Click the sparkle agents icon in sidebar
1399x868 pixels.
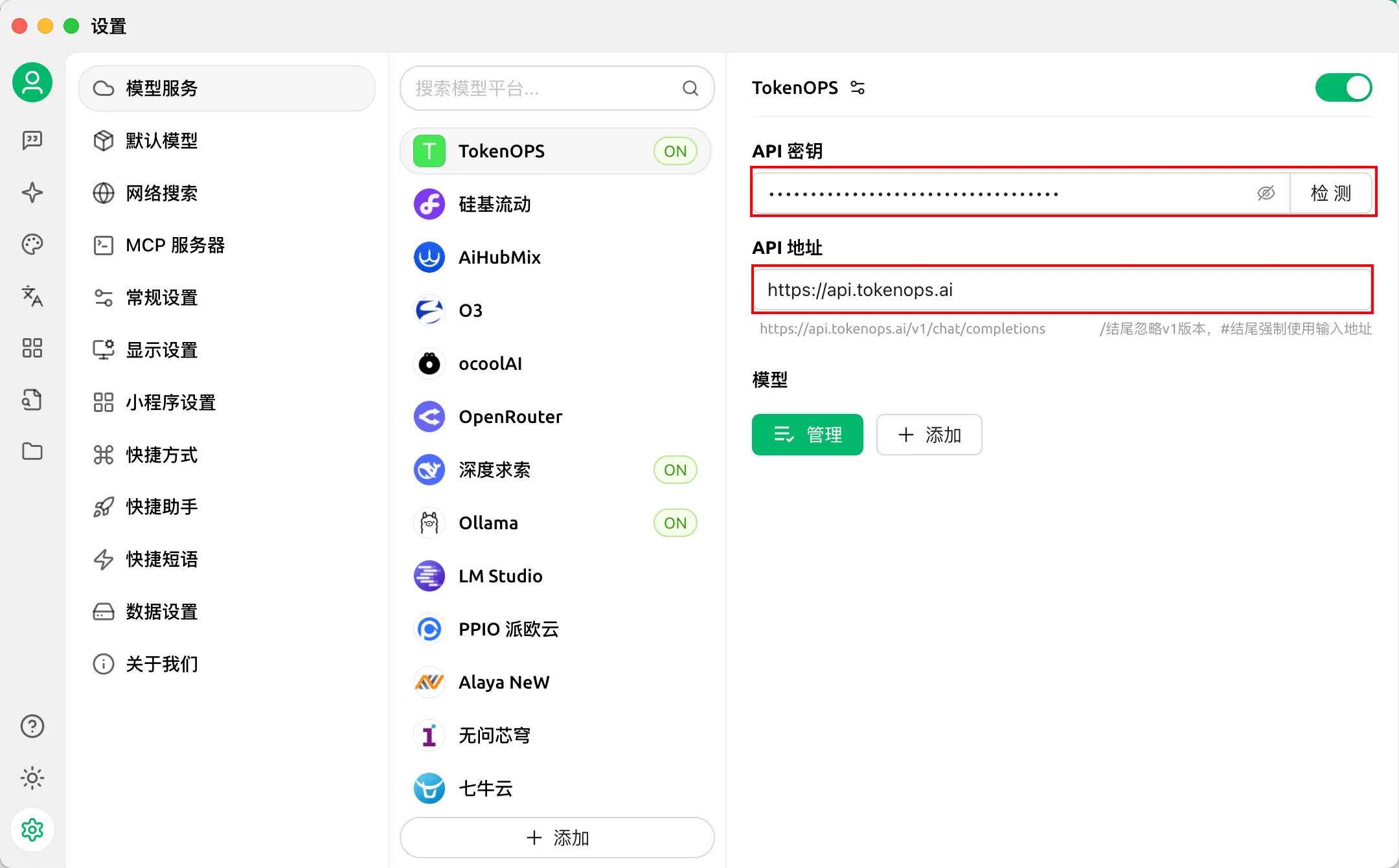[32, 192]
